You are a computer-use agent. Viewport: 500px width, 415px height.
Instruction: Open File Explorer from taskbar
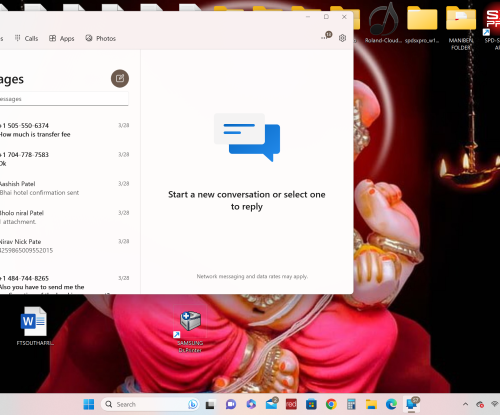click(x=371, y=404)
